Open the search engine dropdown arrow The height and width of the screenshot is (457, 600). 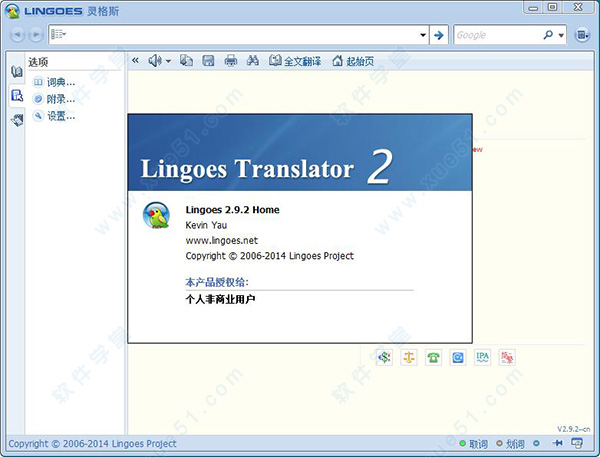[561, 35]
